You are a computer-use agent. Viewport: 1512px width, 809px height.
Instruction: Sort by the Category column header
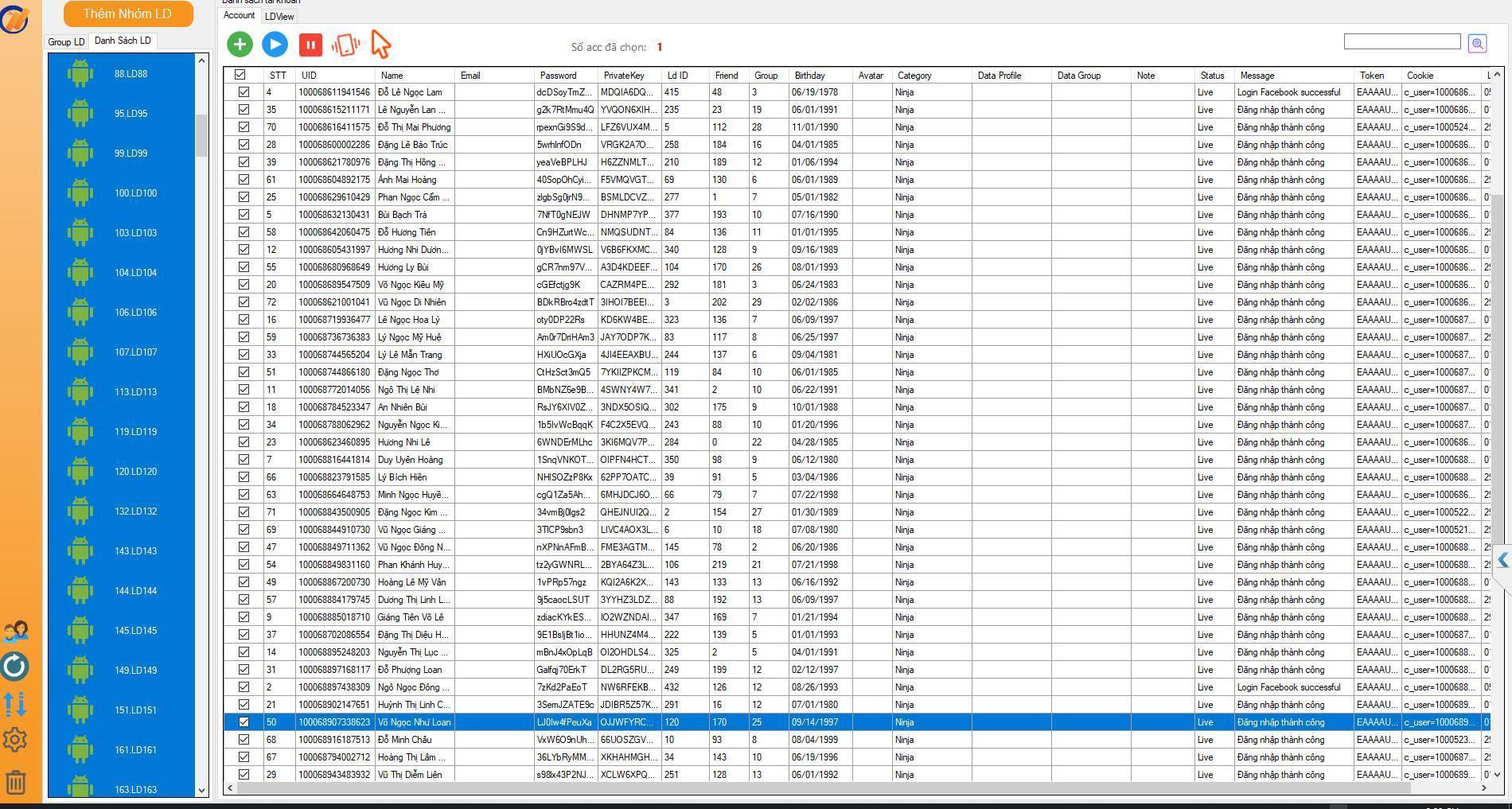click(932, 76)
